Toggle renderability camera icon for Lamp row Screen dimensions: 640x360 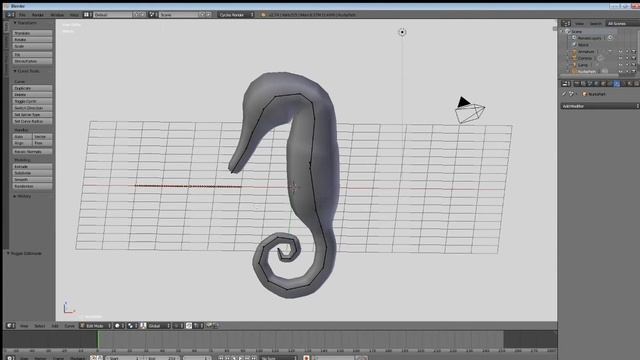(634, 65)
